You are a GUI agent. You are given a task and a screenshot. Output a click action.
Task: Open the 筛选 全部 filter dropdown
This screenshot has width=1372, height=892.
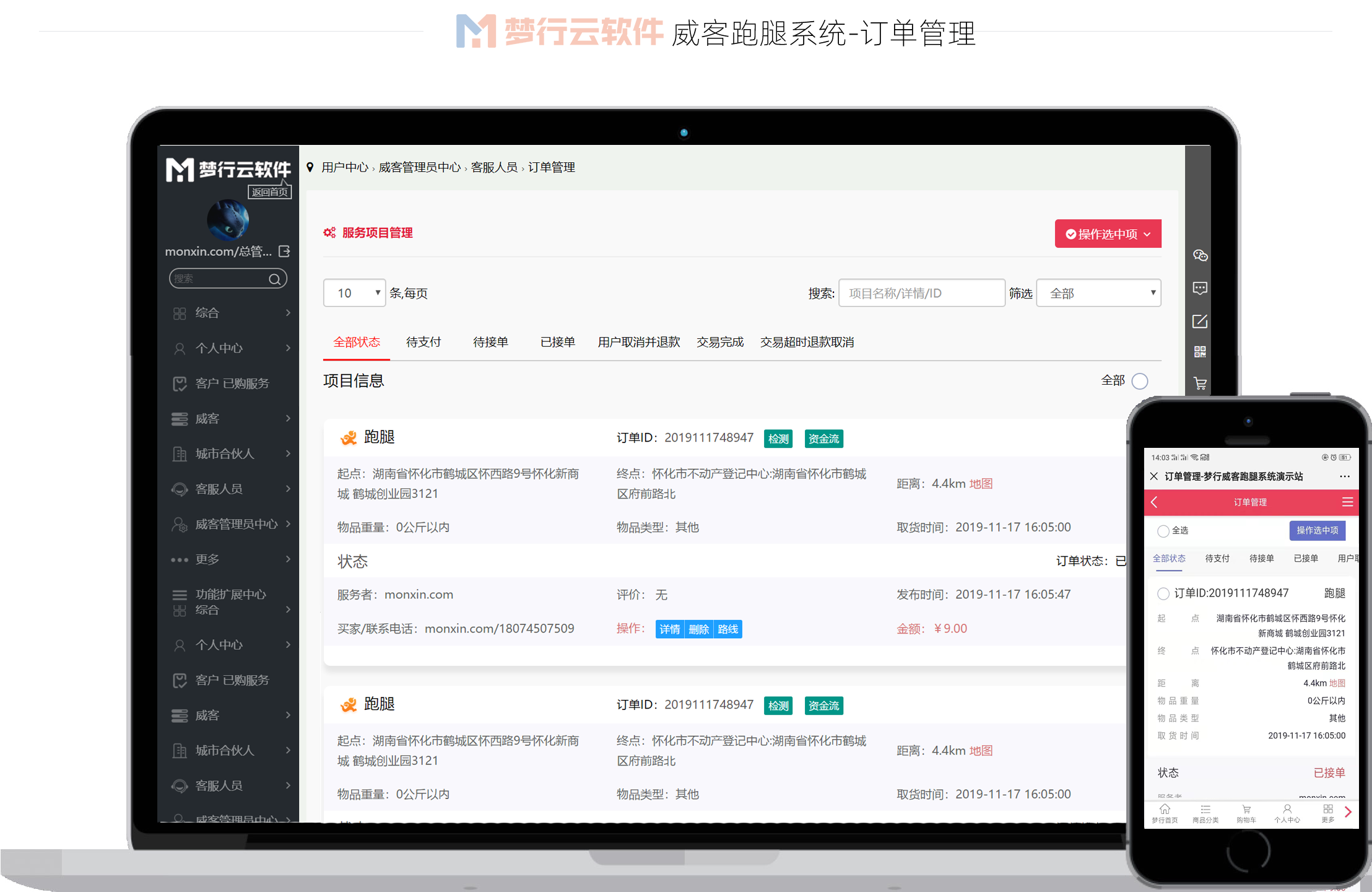1098,293
